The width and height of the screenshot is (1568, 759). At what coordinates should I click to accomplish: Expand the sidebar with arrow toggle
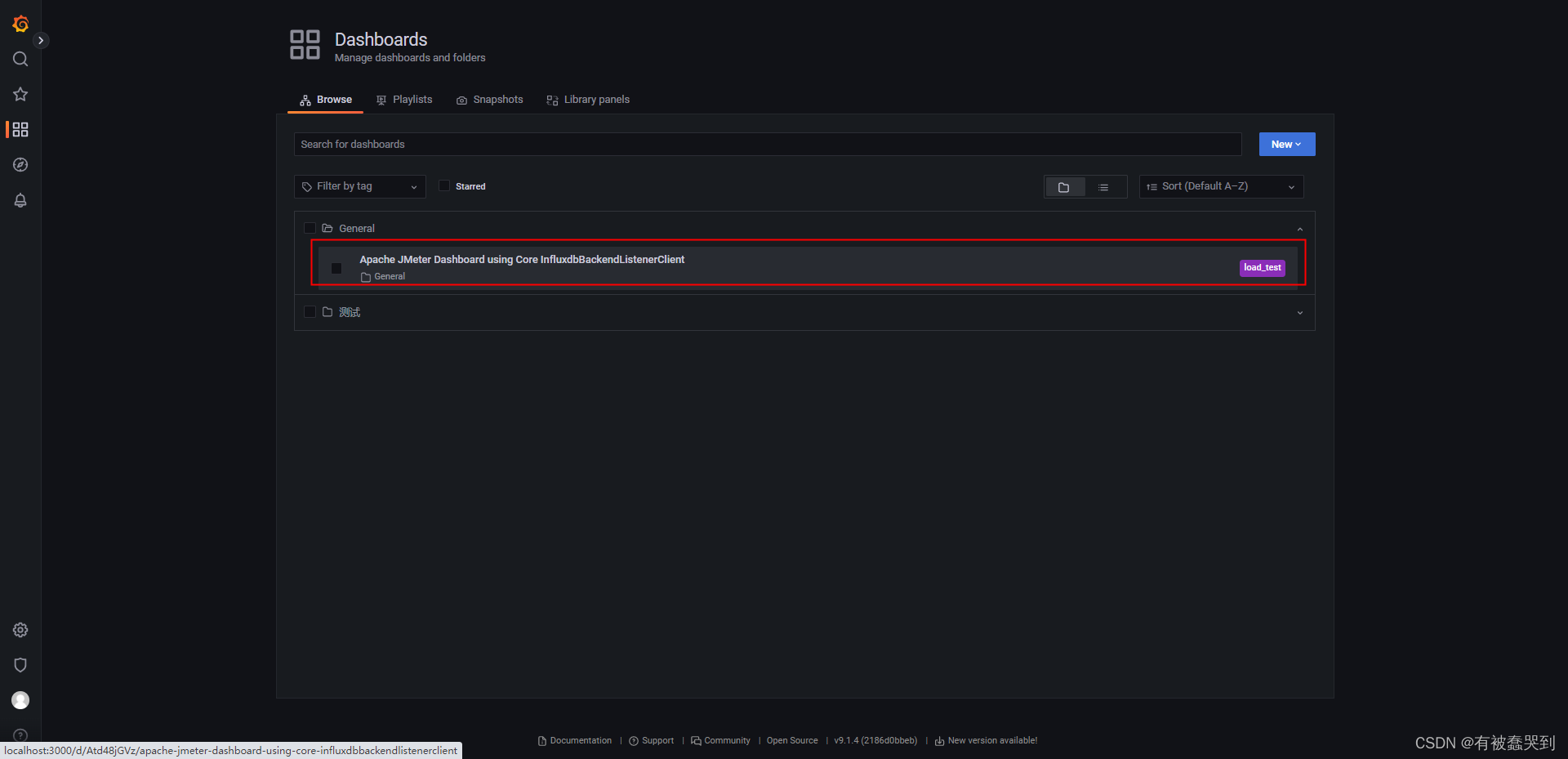41,40
